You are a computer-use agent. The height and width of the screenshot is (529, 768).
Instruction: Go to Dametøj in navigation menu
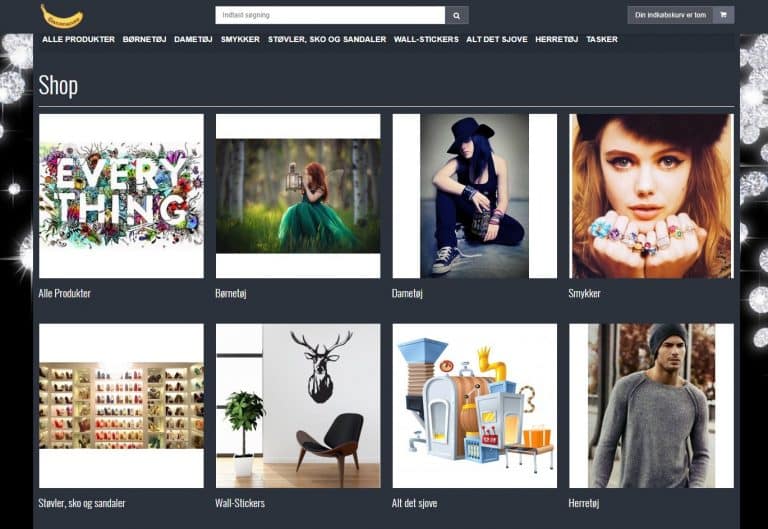click(193, 39)
